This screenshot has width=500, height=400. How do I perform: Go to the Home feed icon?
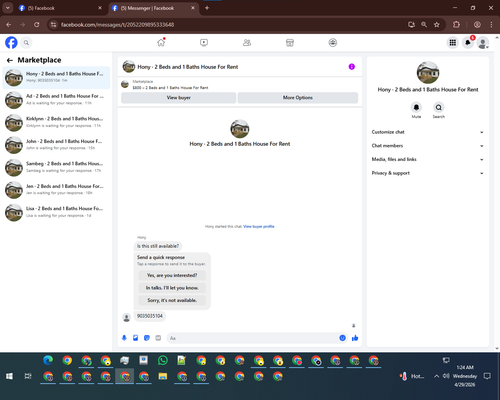coord(161,43)
